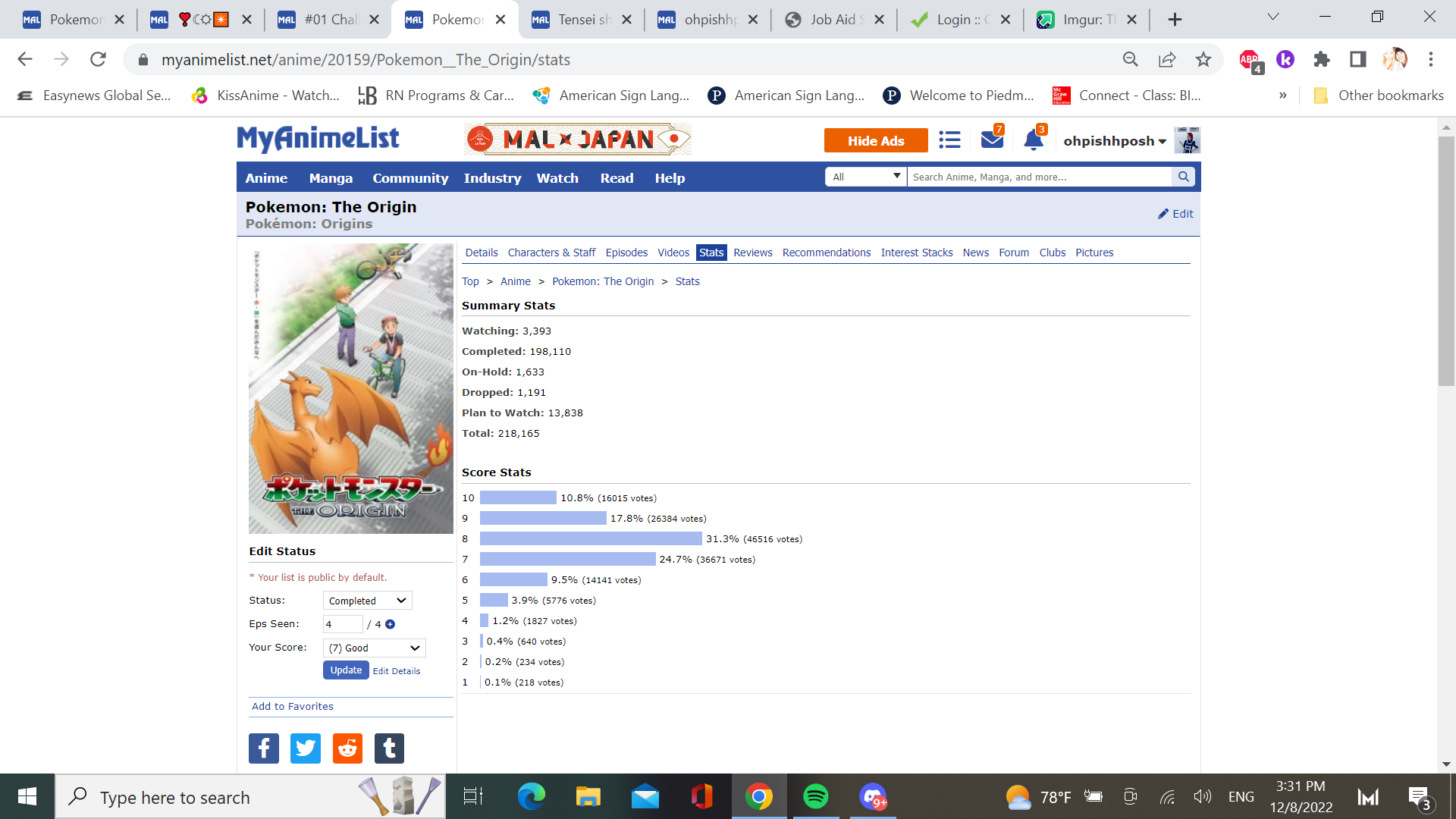Share on Reddit icon
This screenshot has width=1456, height=819.
point(347,748)
